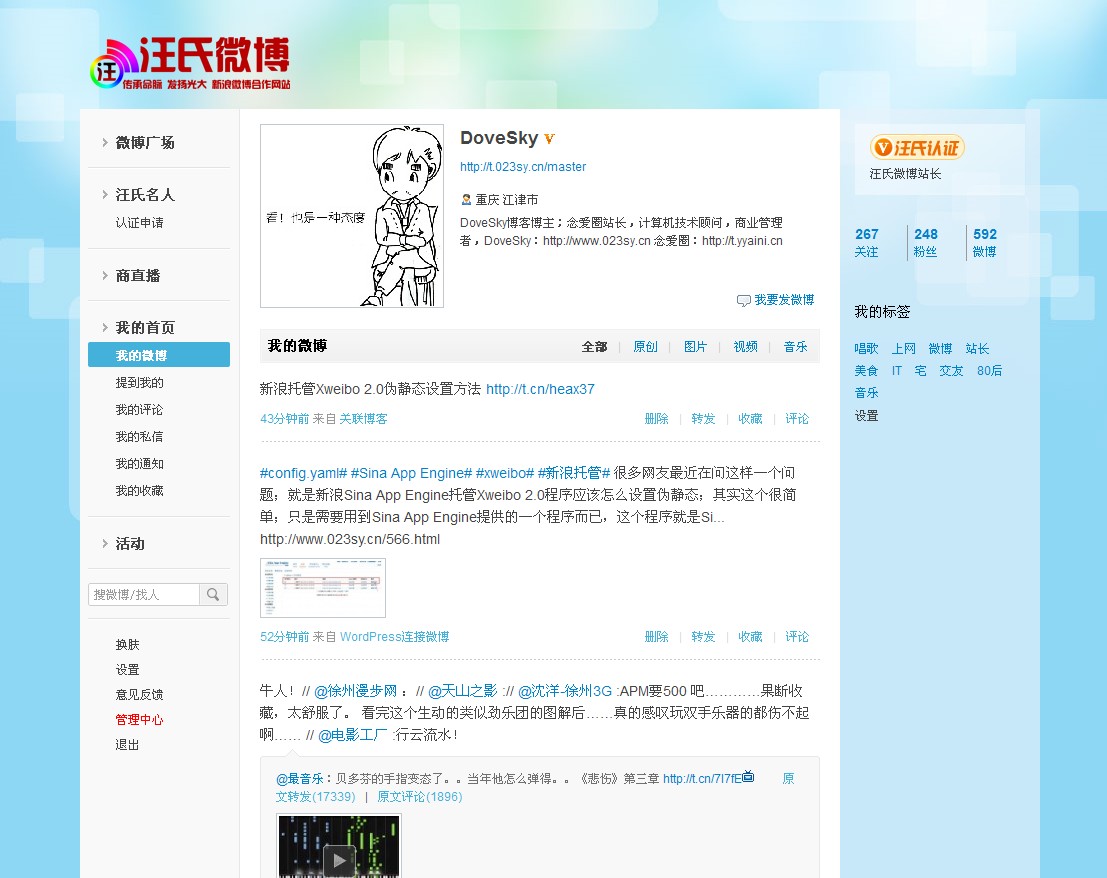Expand the 活动 sidebar section
Screen dimensions: 1107x878
click(129, 543)
